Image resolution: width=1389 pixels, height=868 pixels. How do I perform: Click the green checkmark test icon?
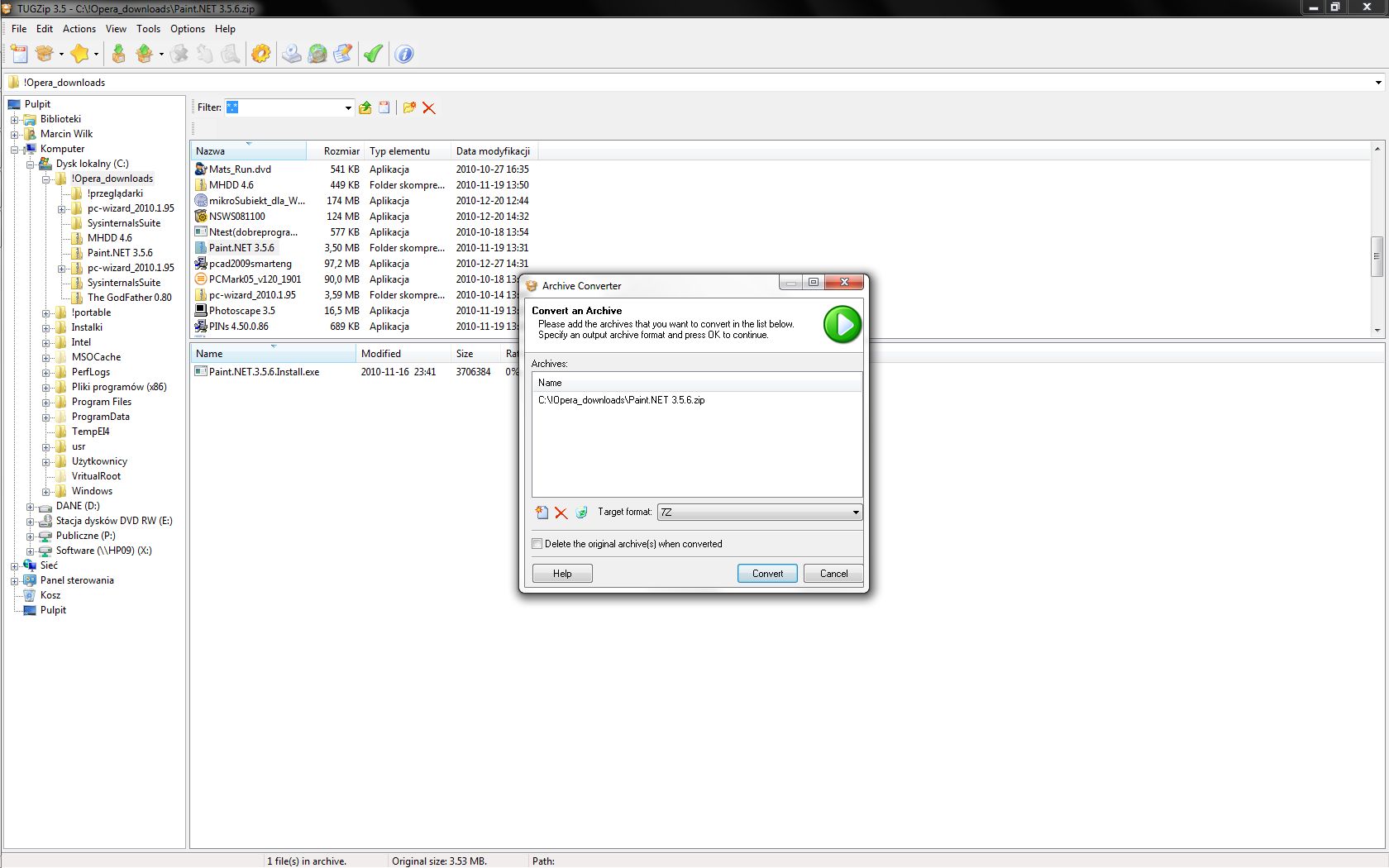(373, 55)
